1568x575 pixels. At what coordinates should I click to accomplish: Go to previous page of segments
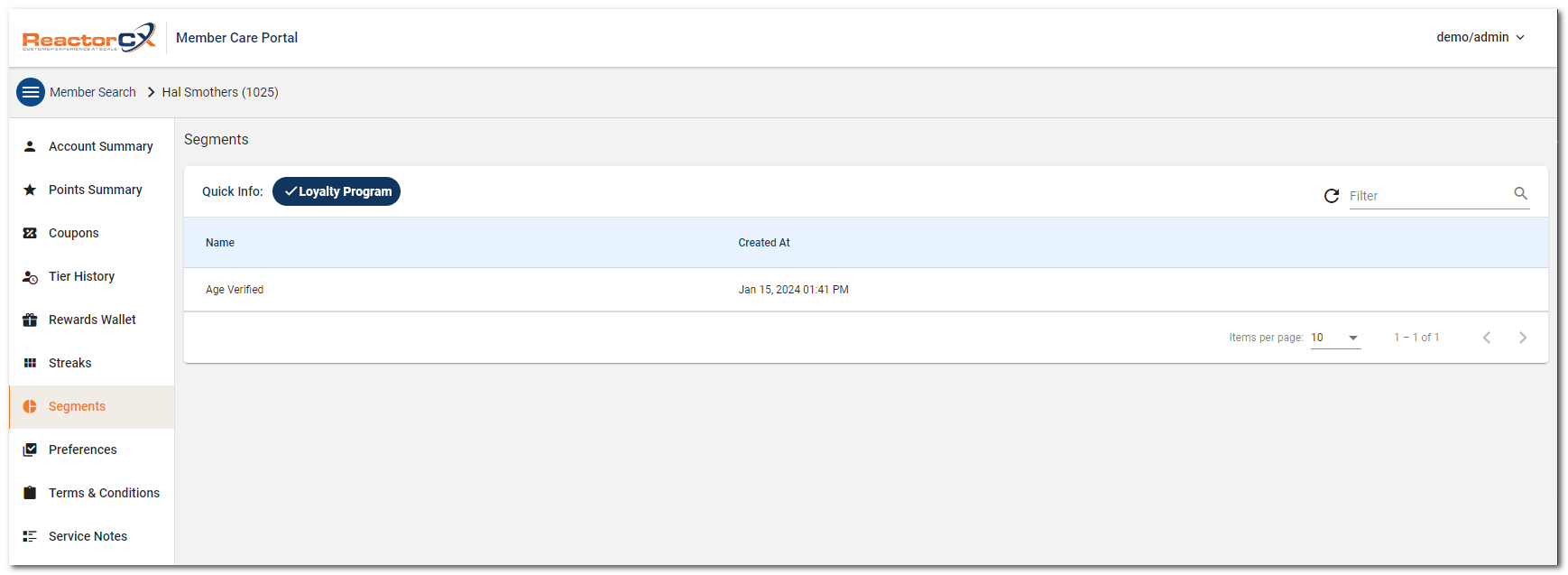[x=1487, y=338]
